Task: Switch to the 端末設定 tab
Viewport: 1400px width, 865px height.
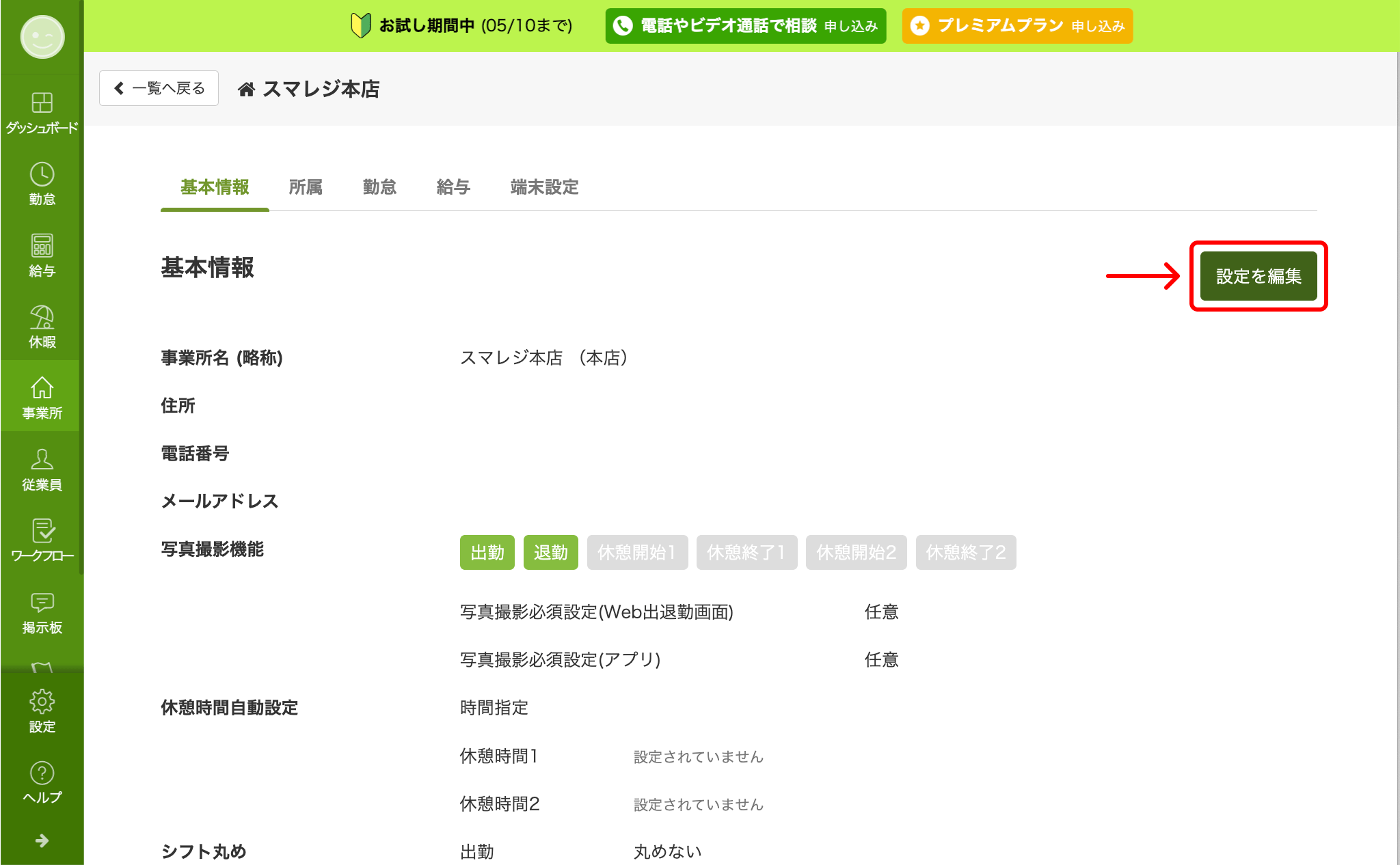Action: point(544,187)
